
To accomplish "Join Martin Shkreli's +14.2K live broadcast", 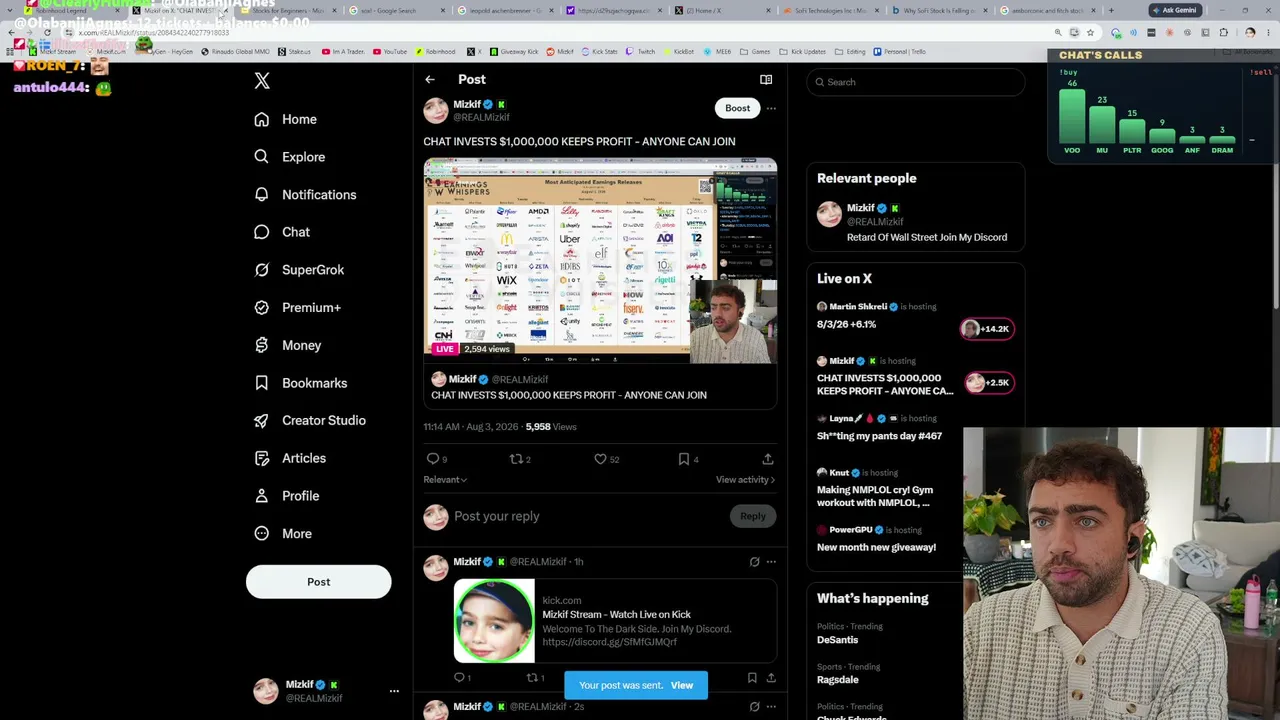I will [x=987, y=329].
